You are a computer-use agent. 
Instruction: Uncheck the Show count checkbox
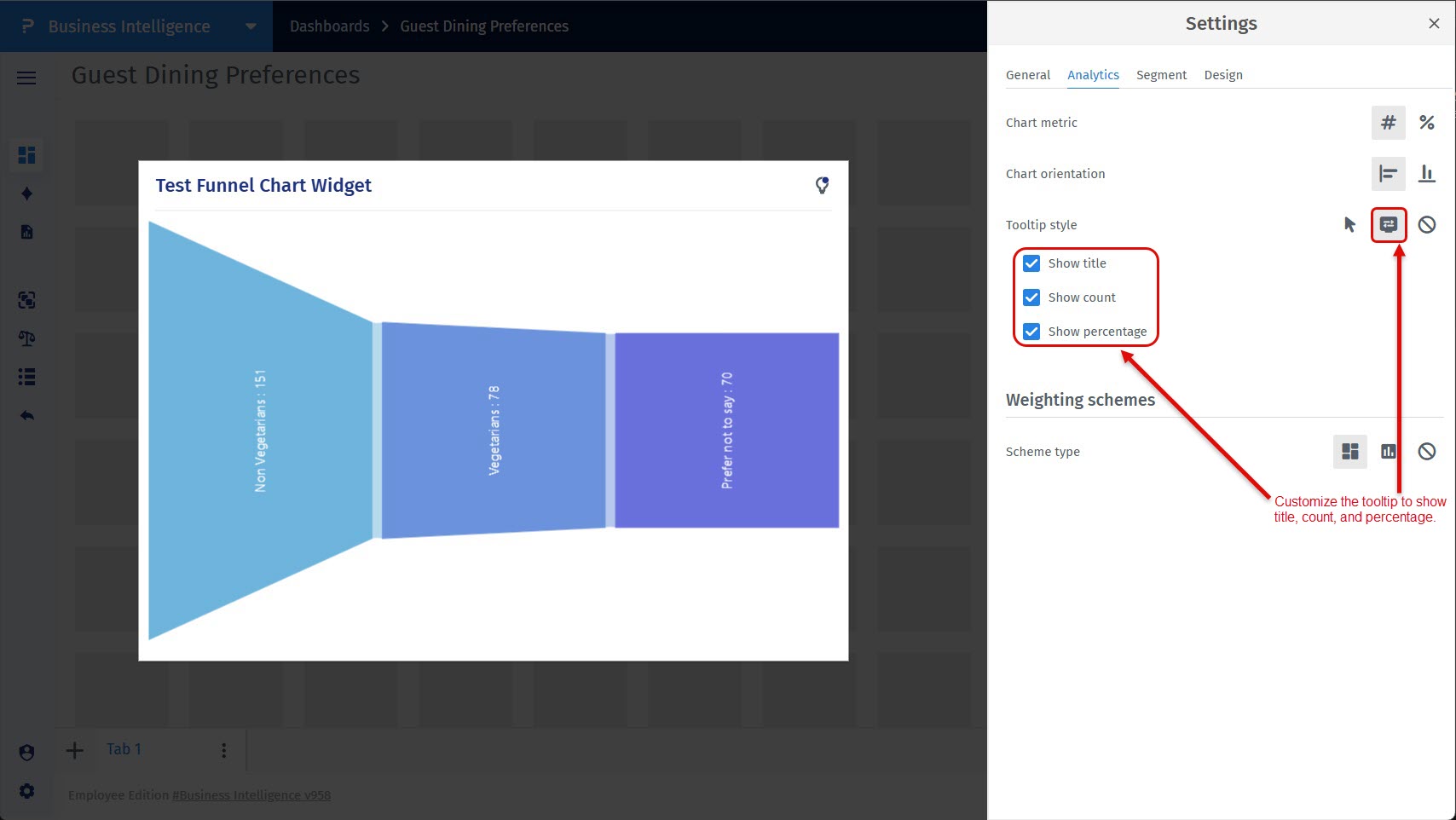[x=1031, y=297]
